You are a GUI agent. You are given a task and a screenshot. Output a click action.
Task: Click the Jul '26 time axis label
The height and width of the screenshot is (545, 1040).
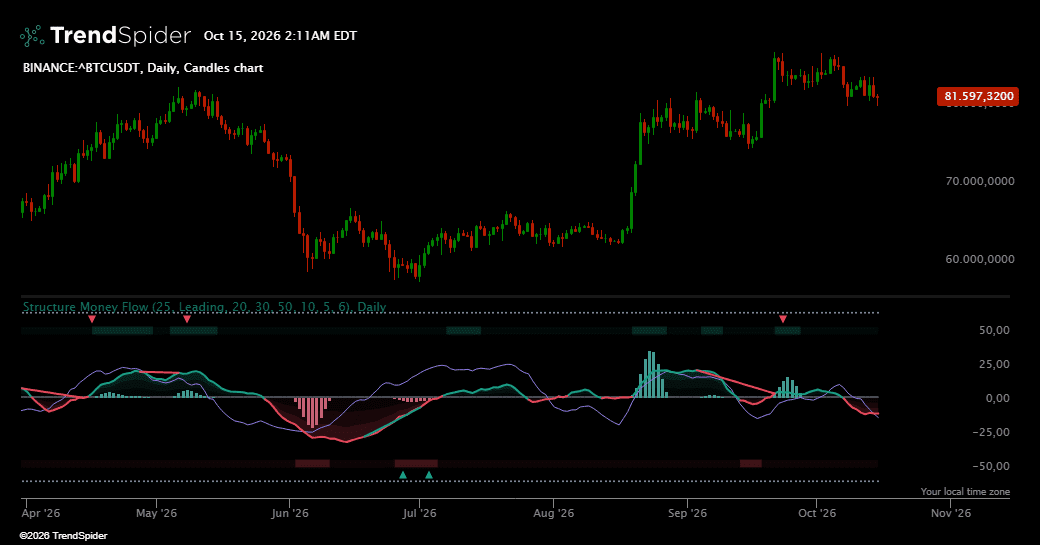[420, 513]
